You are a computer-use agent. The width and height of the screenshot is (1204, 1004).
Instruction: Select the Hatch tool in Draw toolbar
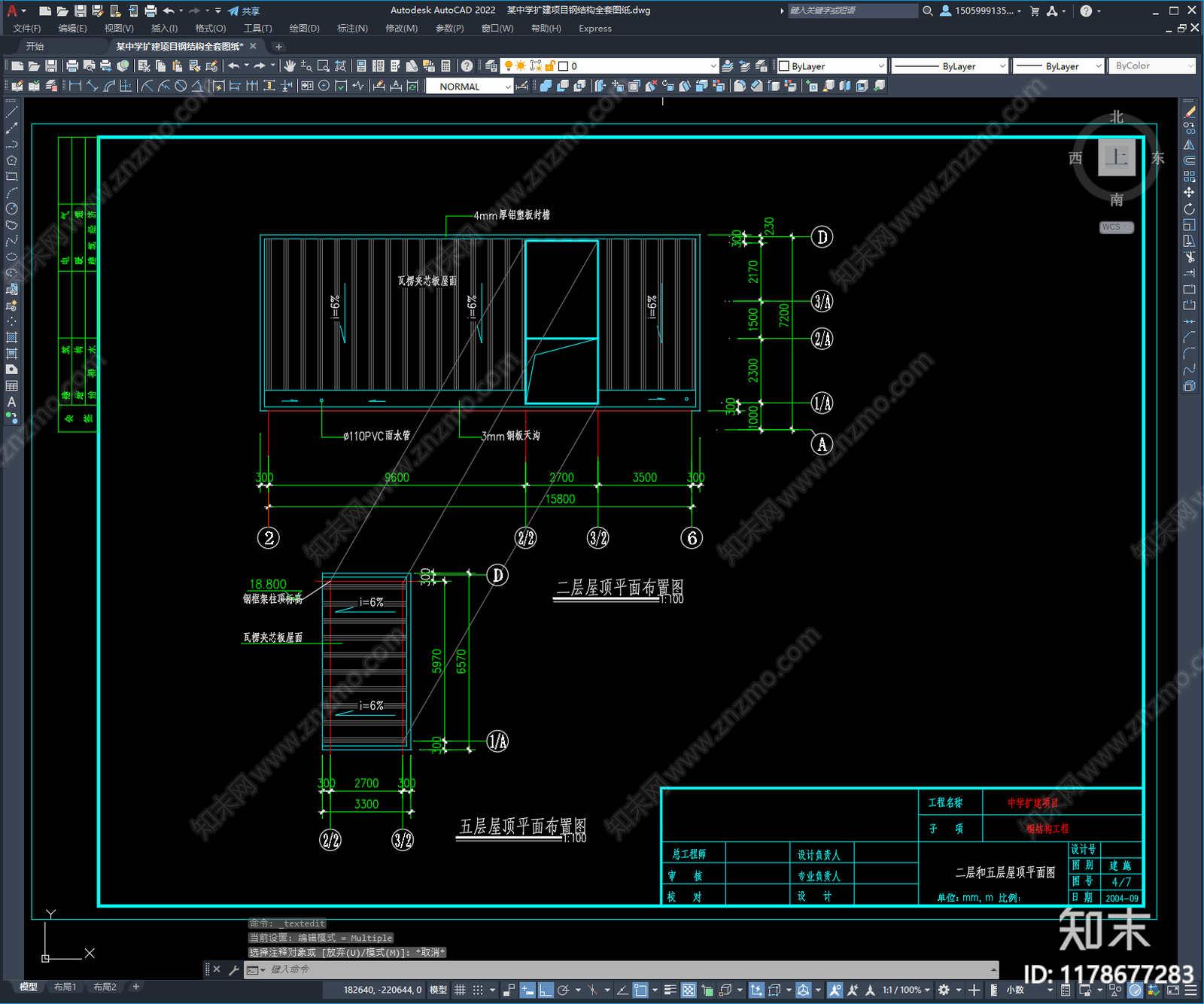tap(11, 337)
